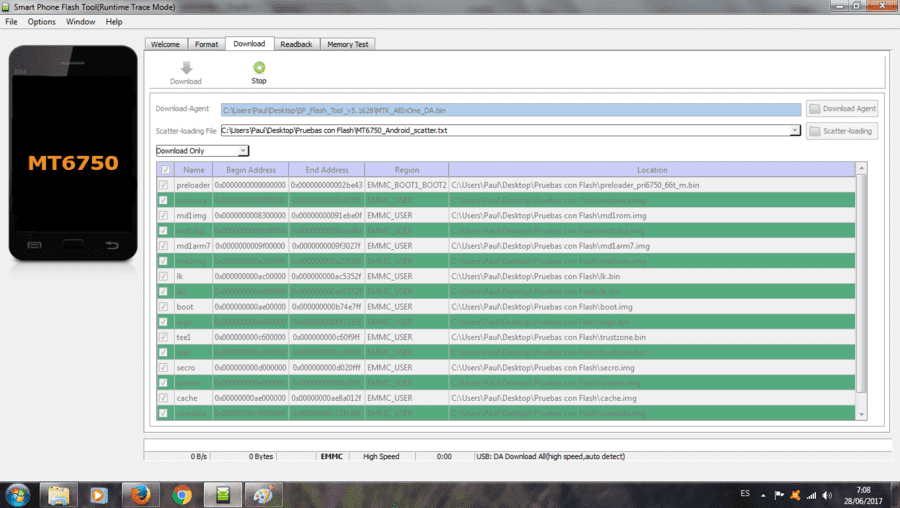Open Paint from the taskbar
The height and width of the screenshot is (508, 900).
[263, 495]
